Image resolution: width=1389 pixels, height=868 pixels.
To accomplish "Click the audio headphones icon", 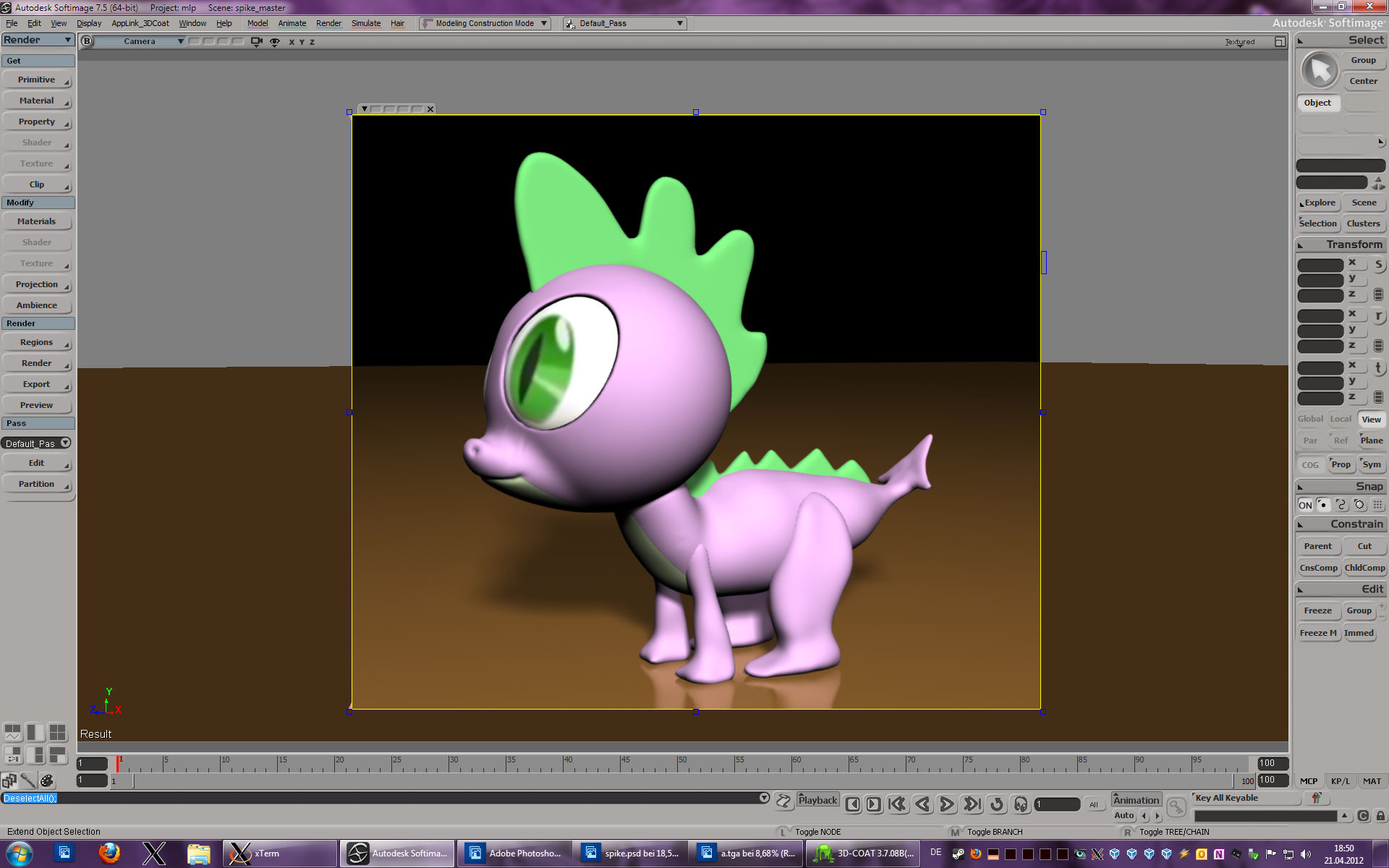I will pyautogui.click(x=1021, y=804).
